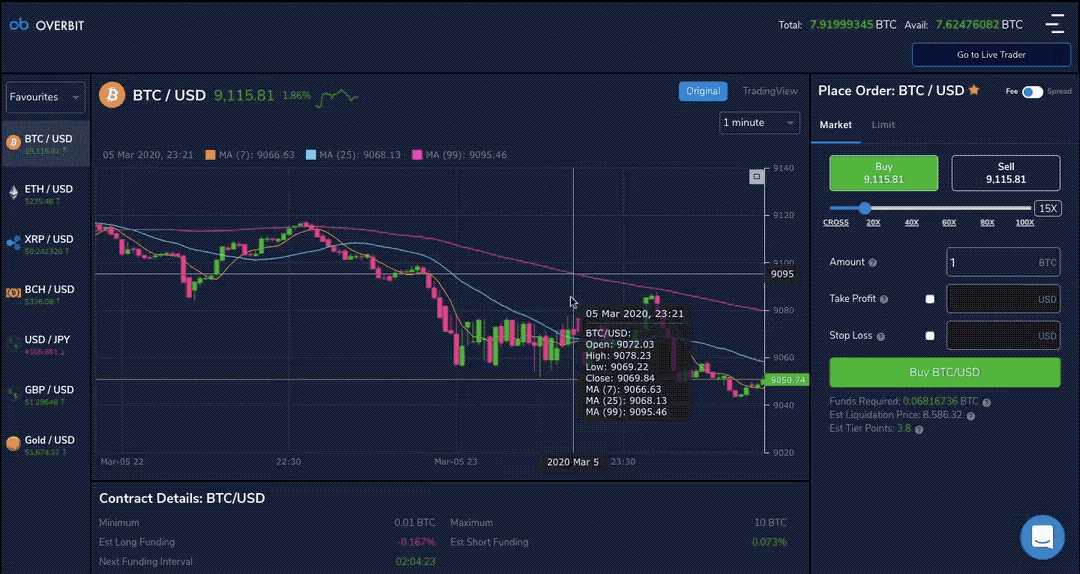This screenshot has width=1080, height=574.
Task: Select BCH / USD in favourites list
Action: click(46, 294)
